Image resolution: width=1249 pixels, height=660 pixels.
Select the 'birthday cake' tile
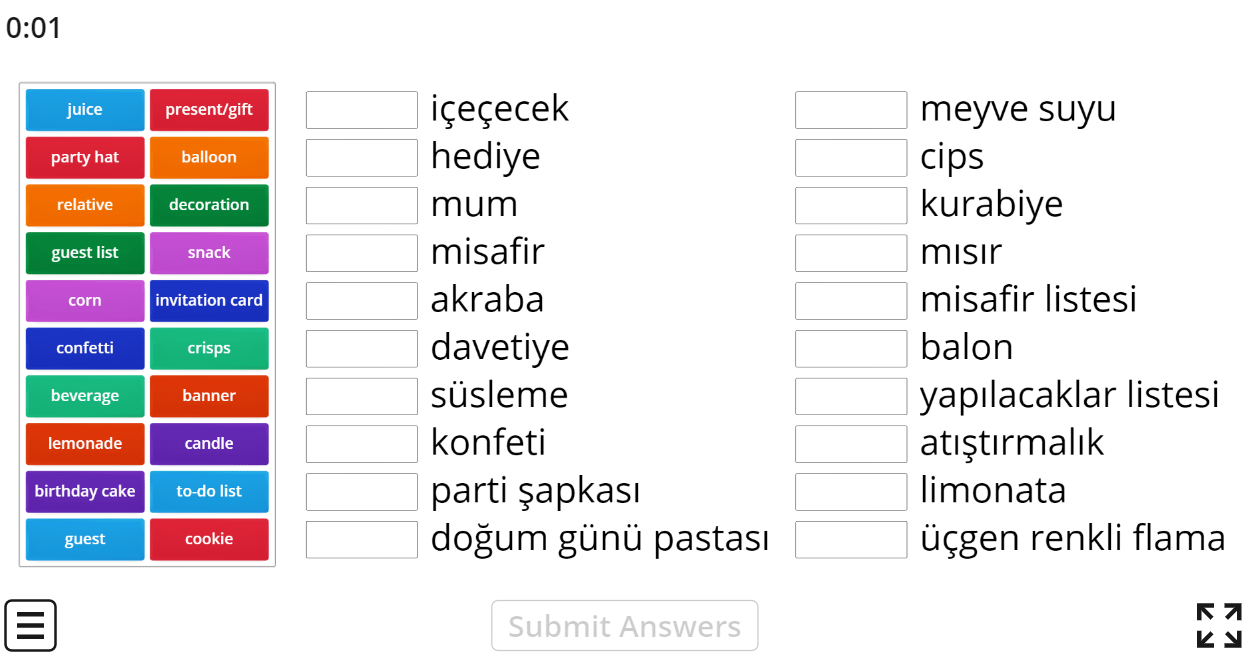pyautogui.click(x=84, y=491)
